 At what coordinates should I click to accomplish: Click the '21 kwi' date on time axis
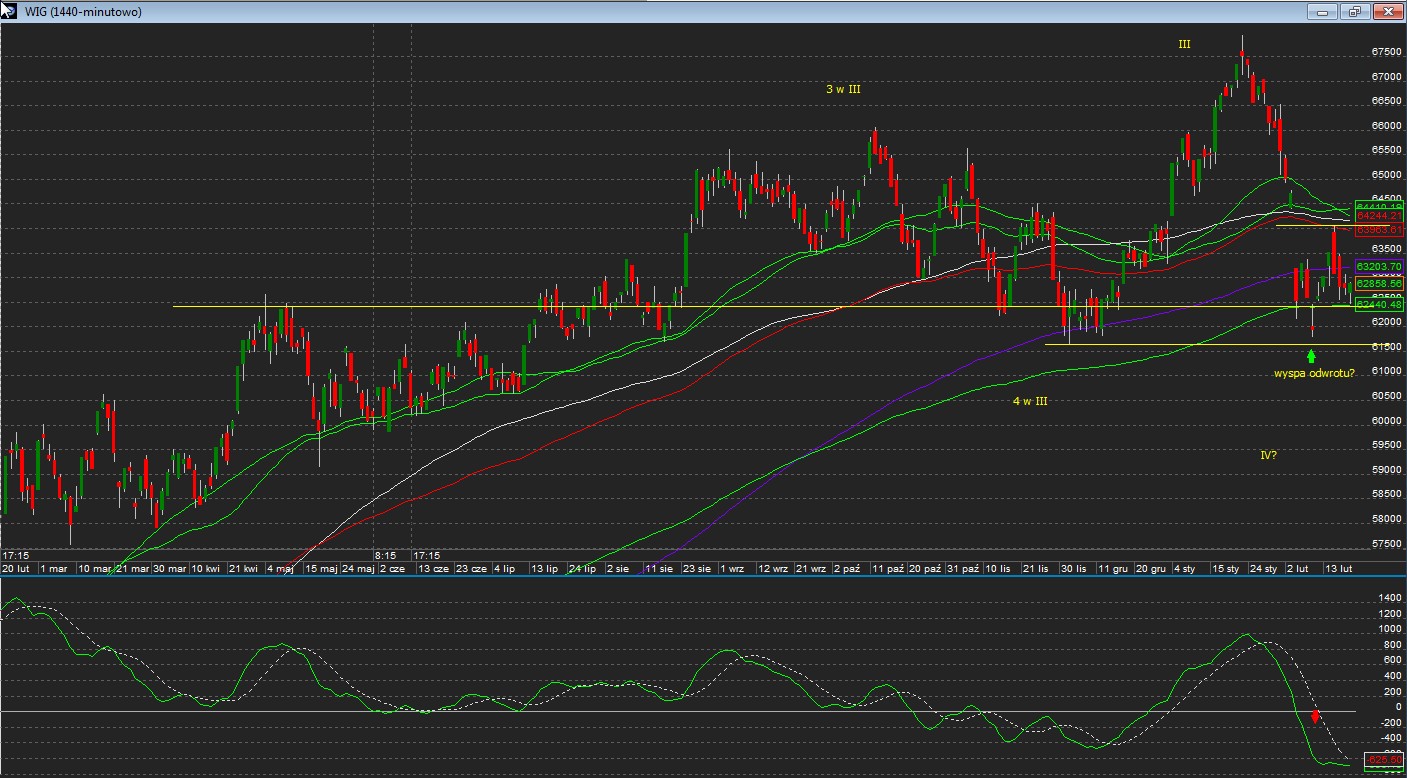pos(243,568)
